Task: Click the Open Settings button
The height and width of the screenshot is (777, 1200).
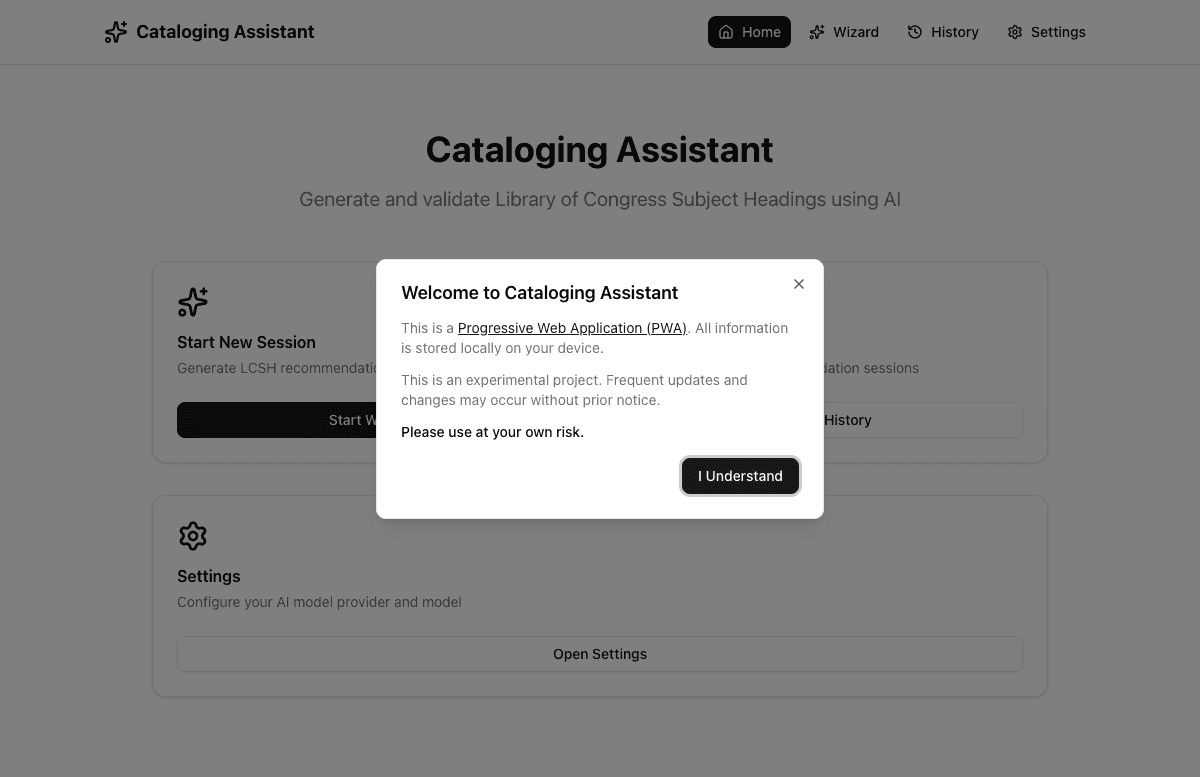Action: (600, 654)
